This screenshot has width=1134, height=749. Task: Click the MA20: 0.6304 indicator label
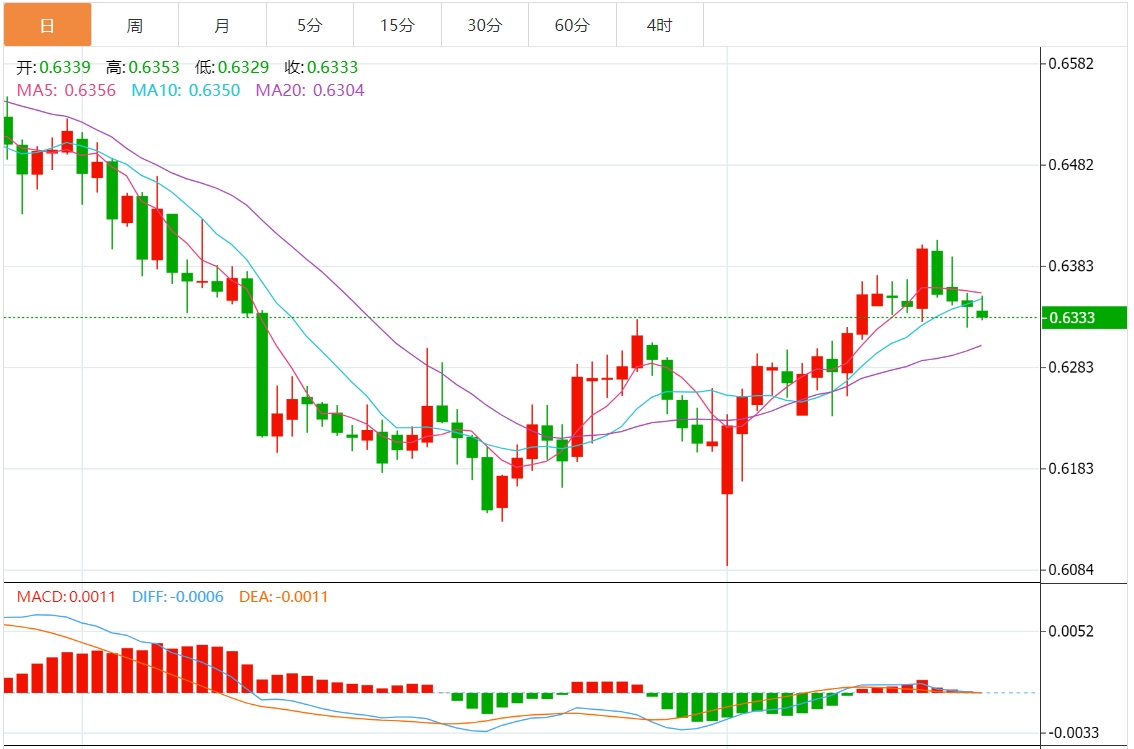click(310, 90)
